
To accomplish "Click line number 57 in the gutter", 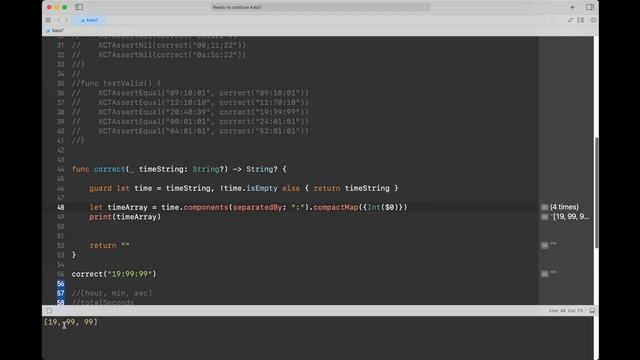I will point(60,293).
